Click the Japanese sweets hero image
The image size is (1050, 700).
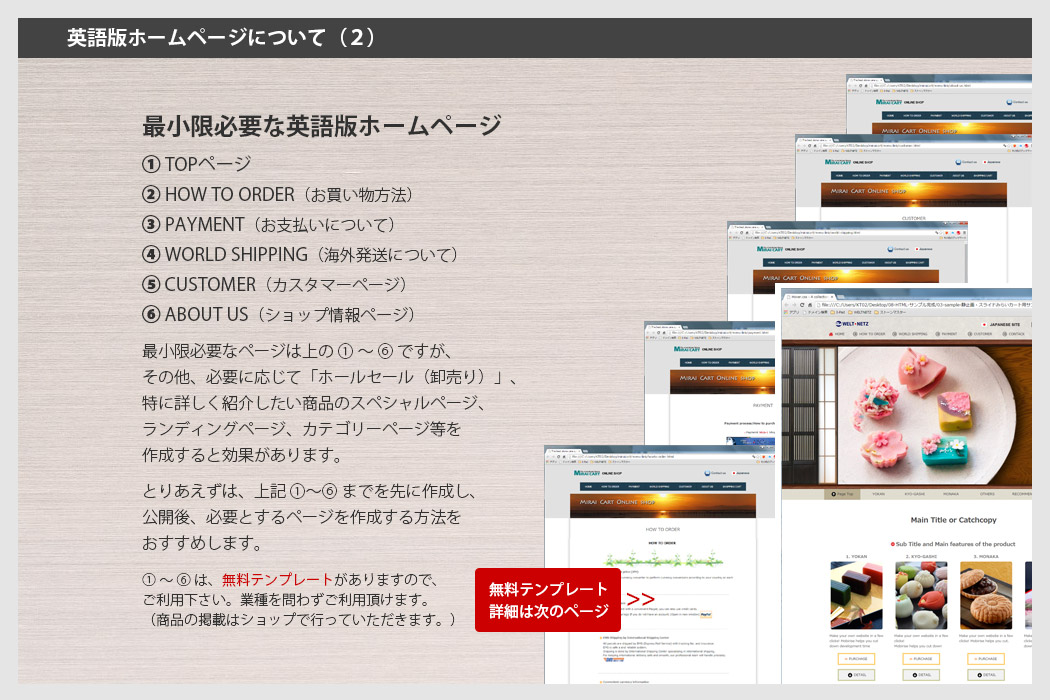[x=907, y=413]
